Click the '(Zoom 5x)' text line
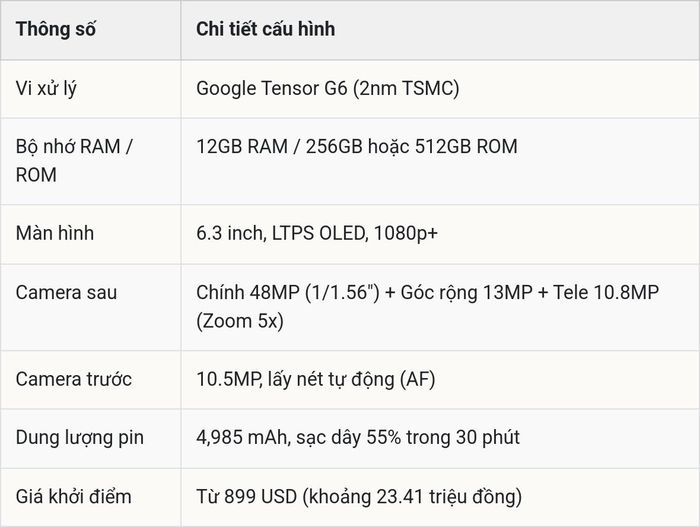This screenshot has width=700, height=527. (240, 321)
